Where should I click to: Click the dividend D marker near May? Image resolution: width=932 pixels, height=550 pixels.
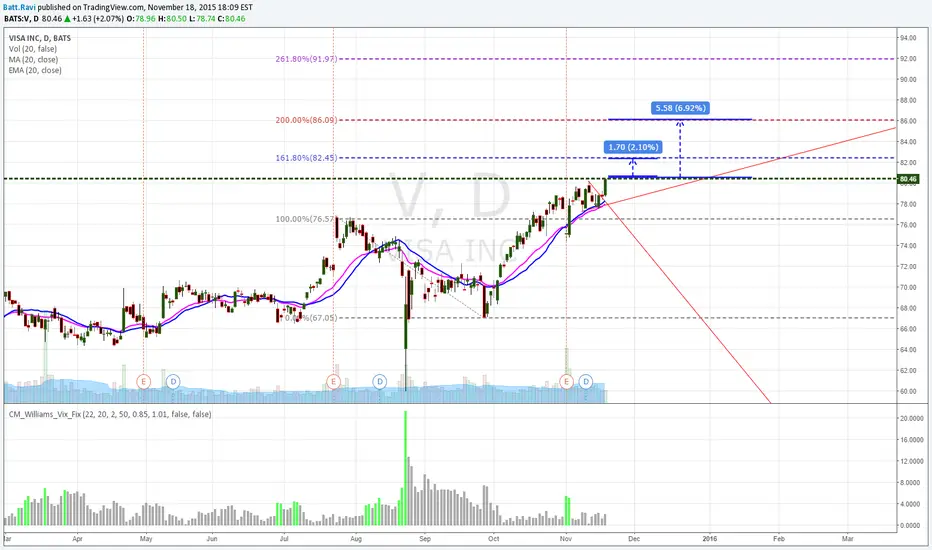click(173, 381)
